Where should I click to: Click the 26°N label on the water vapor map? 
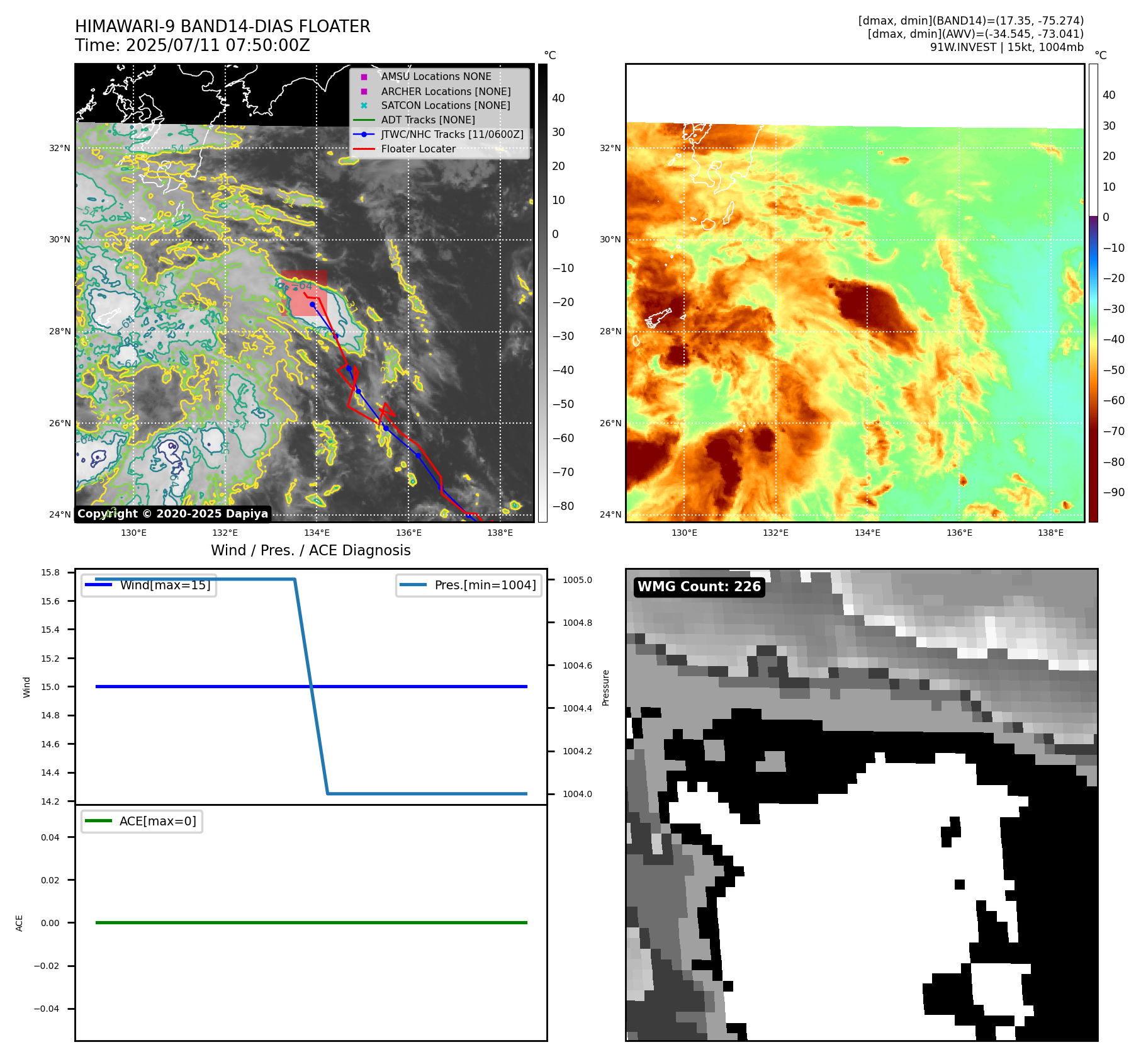tap(610, 423)
